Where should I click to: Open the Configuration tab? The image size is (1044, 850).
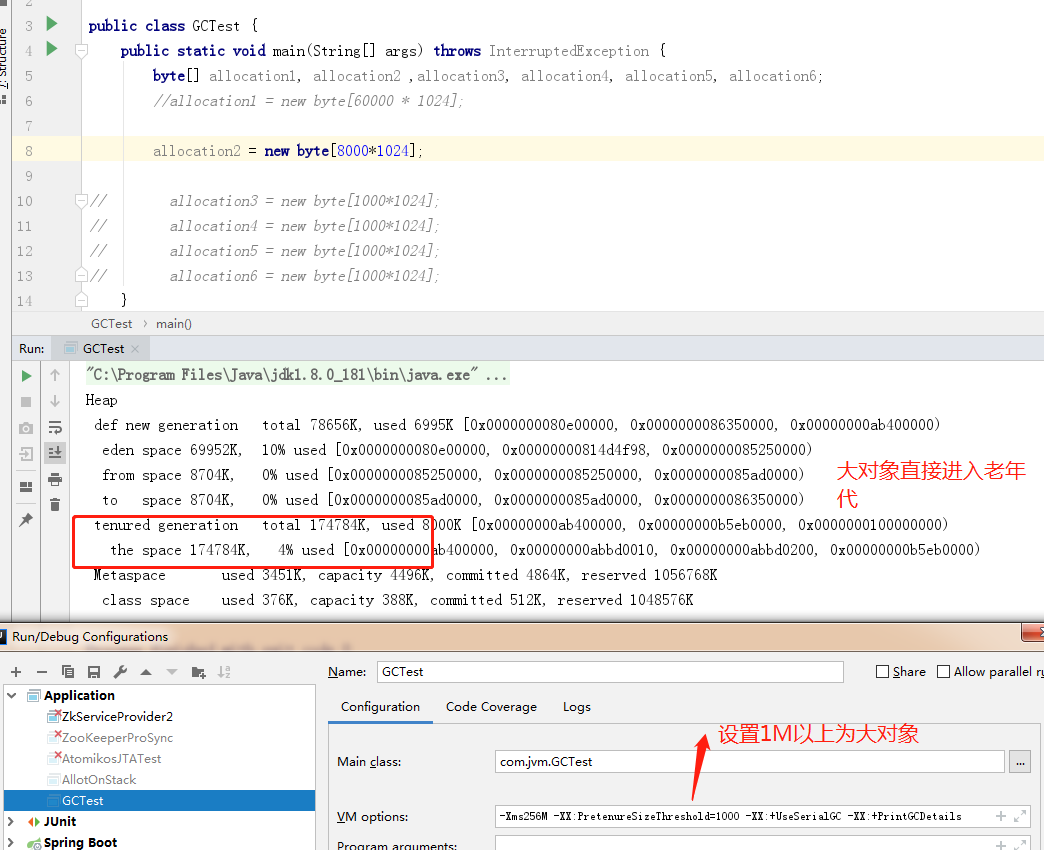[x=380, y=707]
